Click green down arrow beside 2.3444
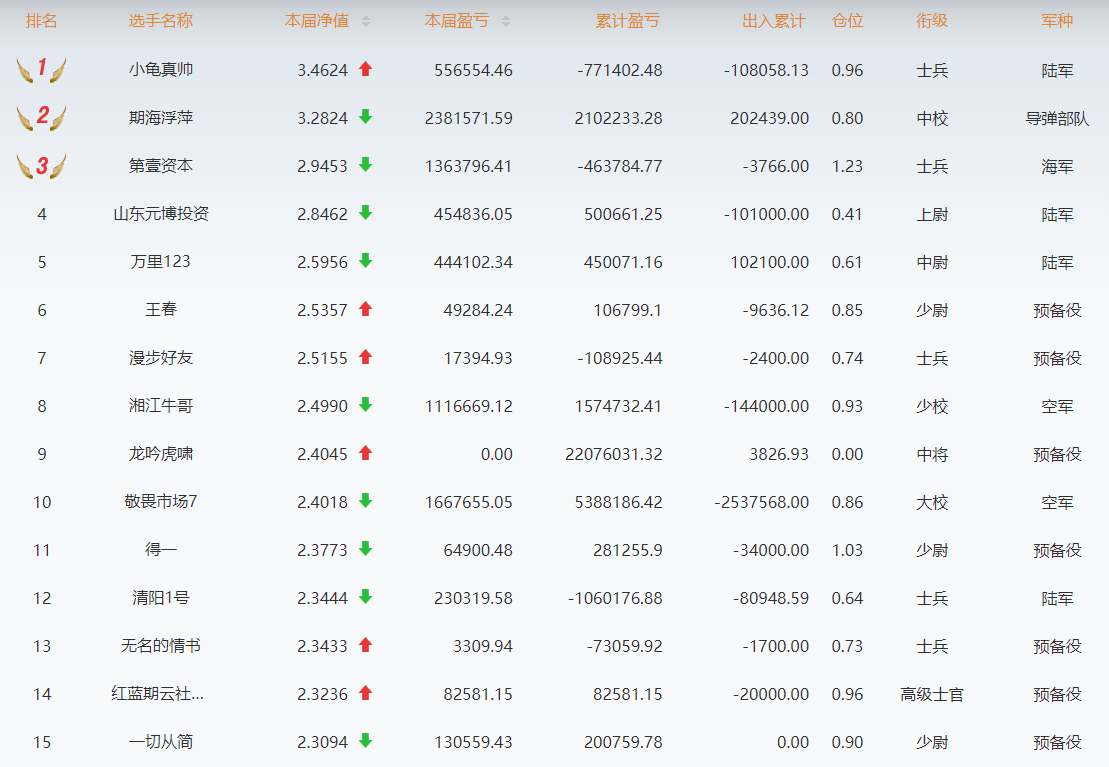The width and height of the screenshot is (1109, 767). pyautogui.click(x=366, y=596)
